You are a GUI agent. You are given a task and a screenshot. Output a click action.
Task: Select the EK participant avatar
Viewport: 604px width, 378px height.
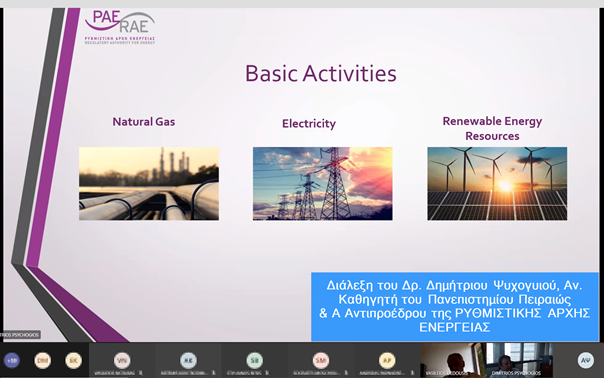pyautogui.click(x=73, y=361)
